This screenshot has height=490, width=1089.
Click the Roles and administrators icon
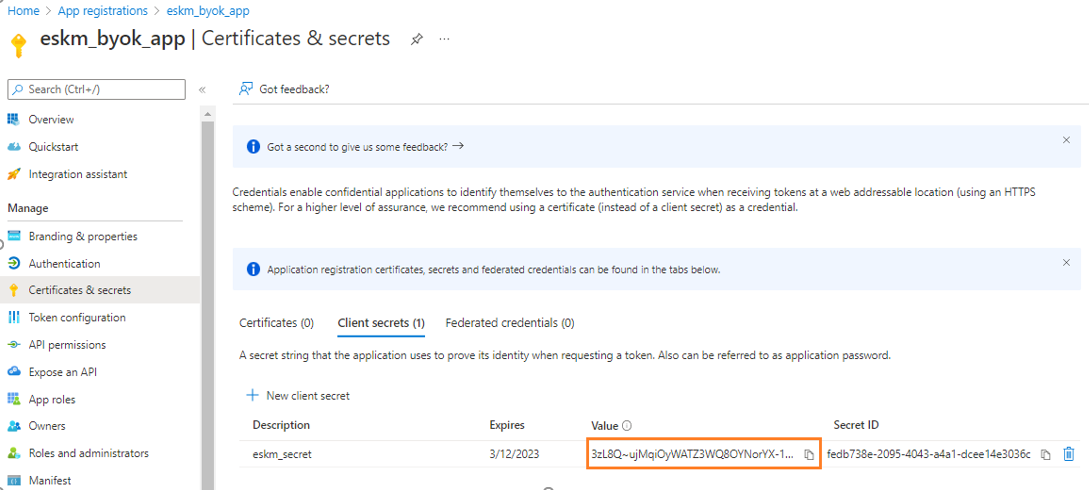pos(13,453)
